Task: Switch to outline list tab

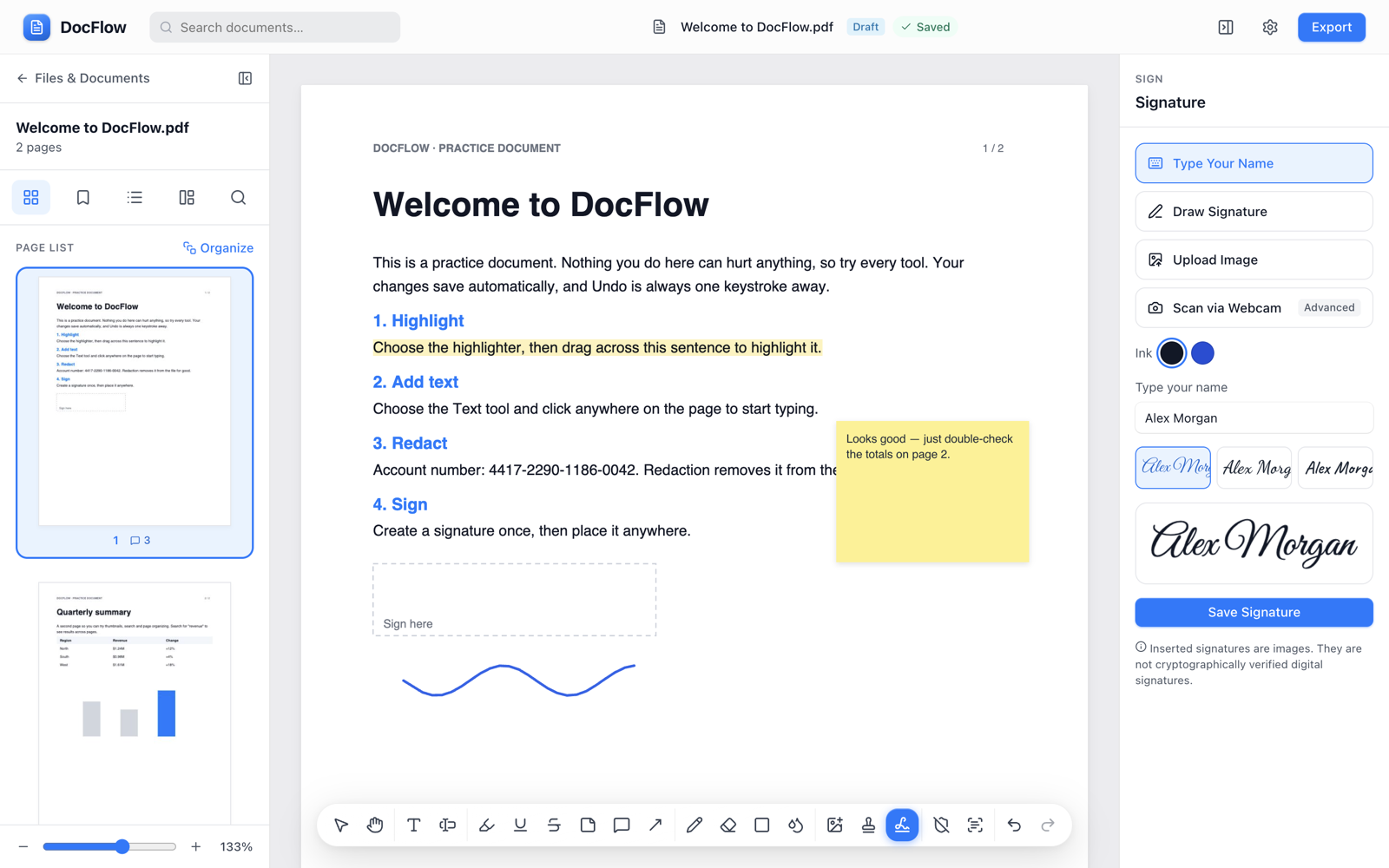Action: [135, 198]
